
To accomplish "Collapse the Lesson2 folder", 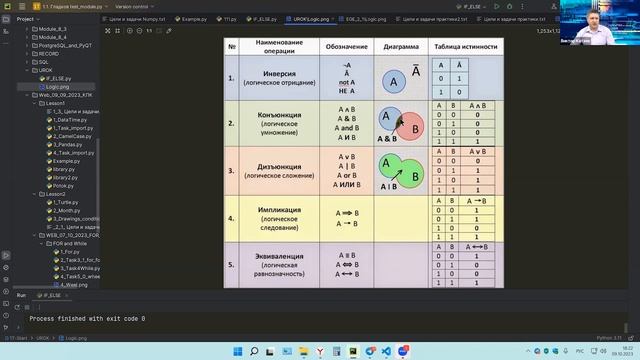I will tap(34, 194).
